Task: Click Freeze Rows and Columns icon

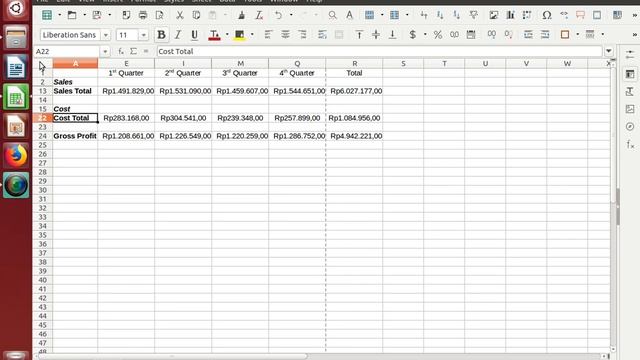Action: pos(617,15)
